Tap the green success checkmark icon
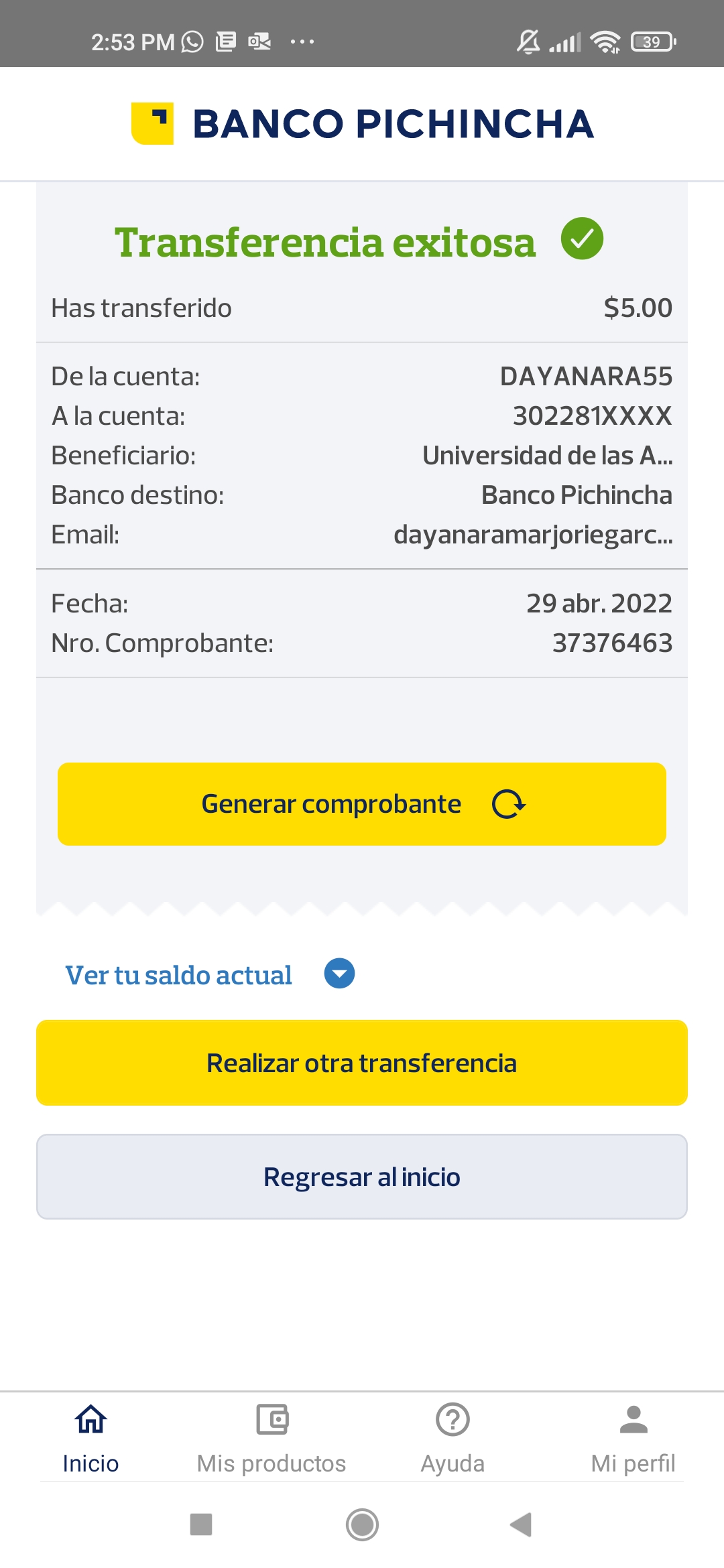 pos(582,239)
